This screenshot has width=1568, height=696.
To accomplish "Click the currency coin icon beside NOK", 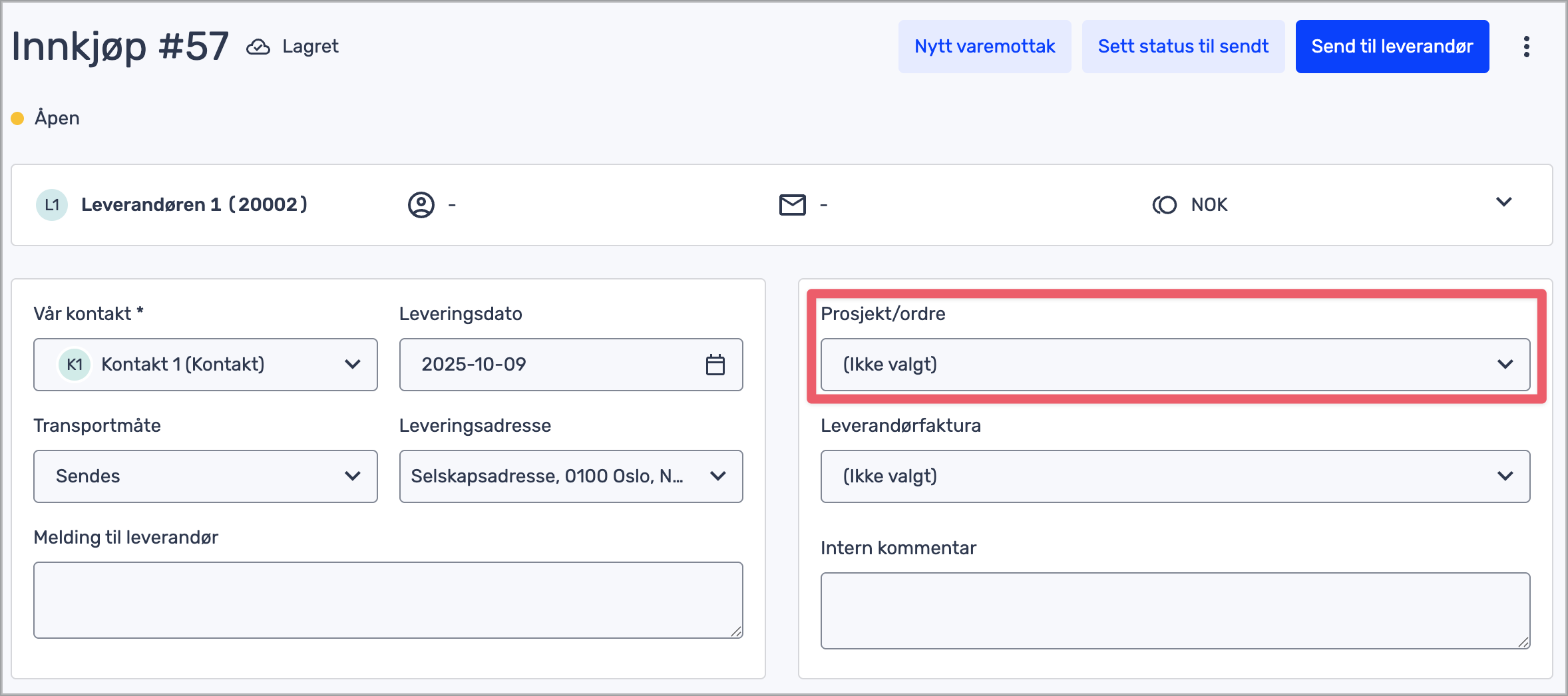I will pos(1165,205).
